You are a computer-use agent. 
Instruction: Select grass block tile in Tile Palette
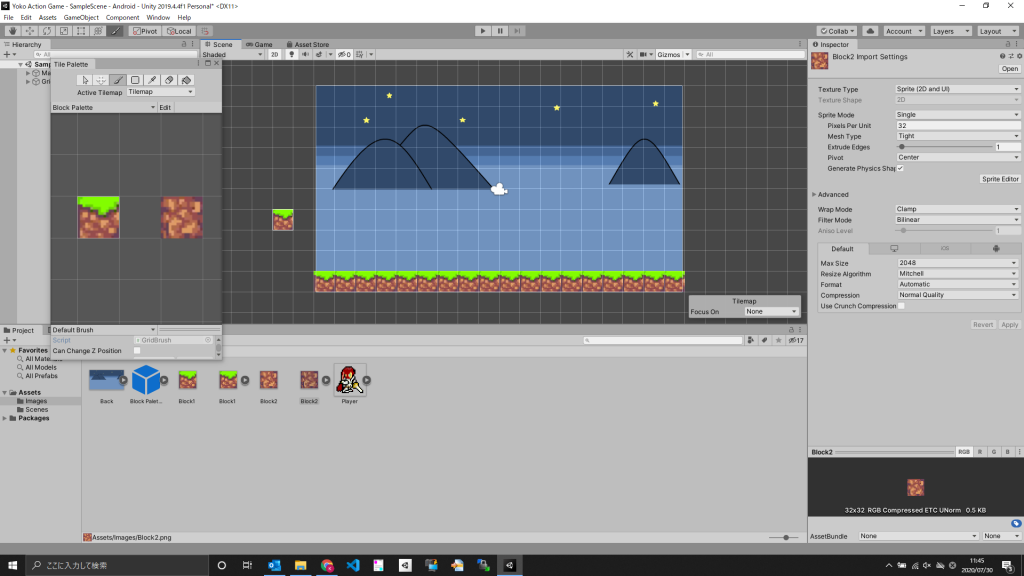click(x=99, y=217)
